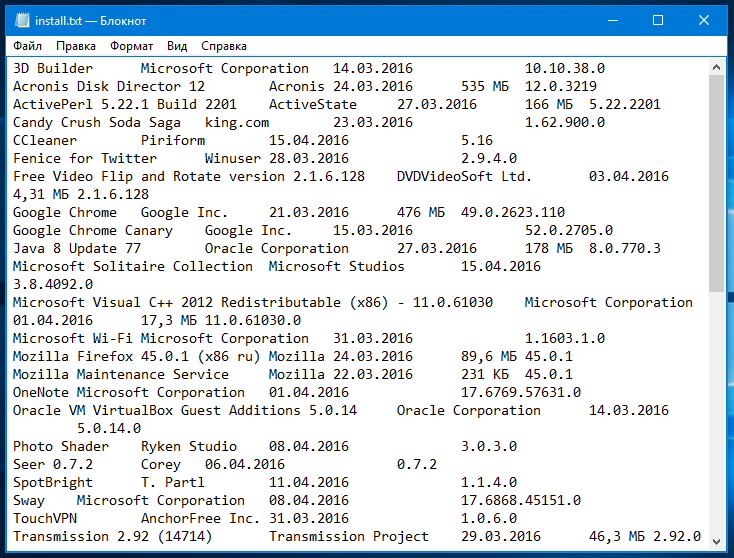Click the size '89,6 МБ'
The height and width of the screenshot is (558, 734).
coord(489,357)
